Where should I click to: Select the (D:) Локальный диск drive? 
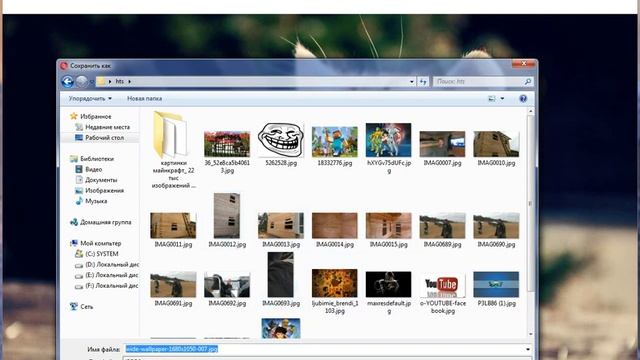[x=107, y=264]
